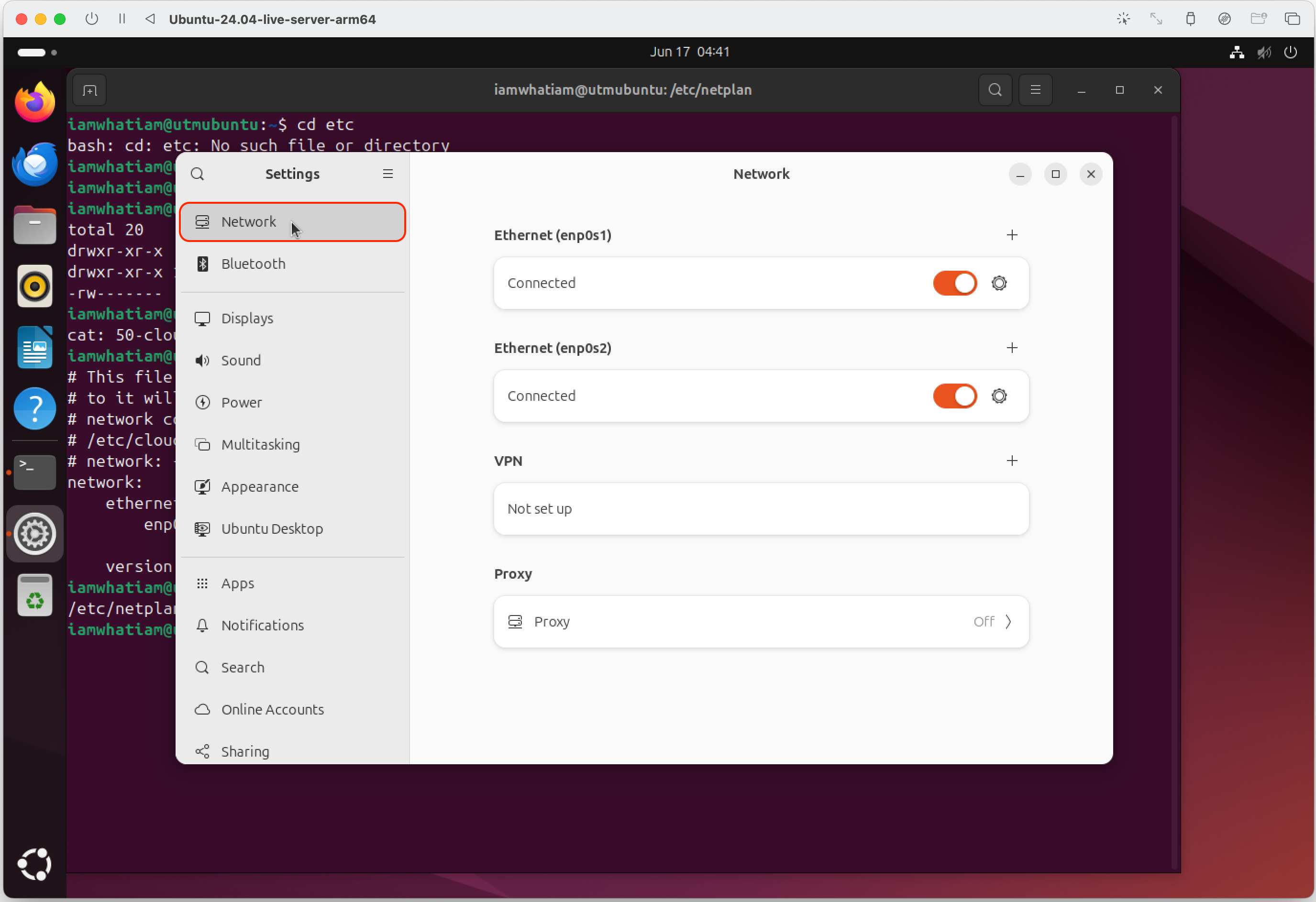Switch to the Displays settings panel
The image size is (1316, 902).
tap(247, 318)
